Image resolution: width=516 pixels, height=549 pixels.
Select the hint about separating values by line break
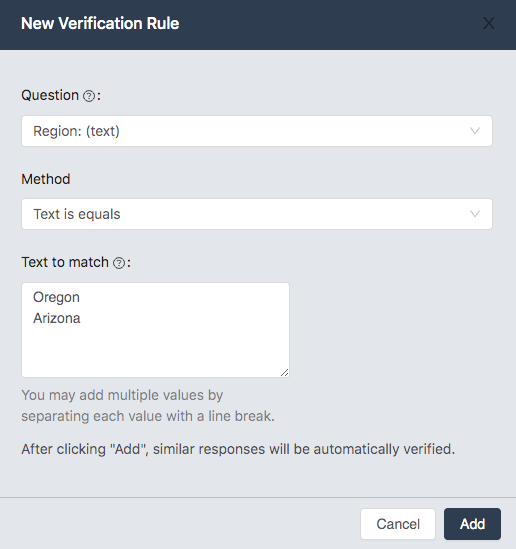point(148,405)
